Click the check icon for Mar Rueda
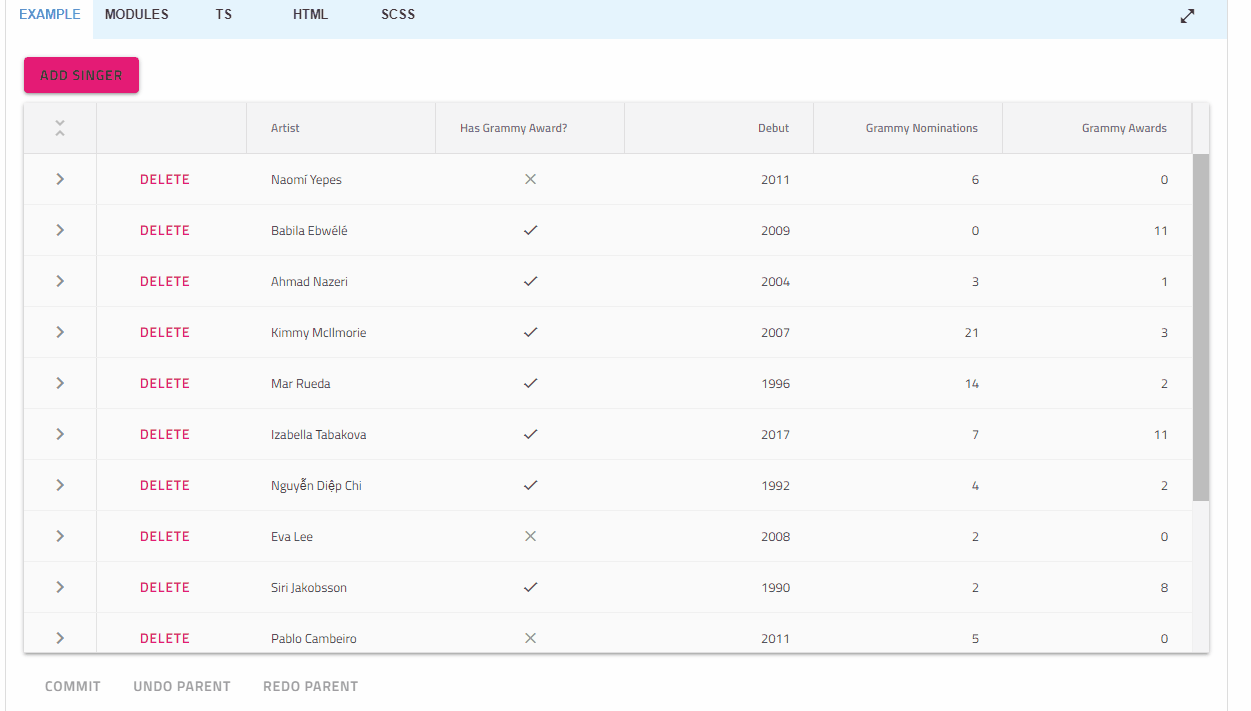1251x711 pixels. point(530,383)
